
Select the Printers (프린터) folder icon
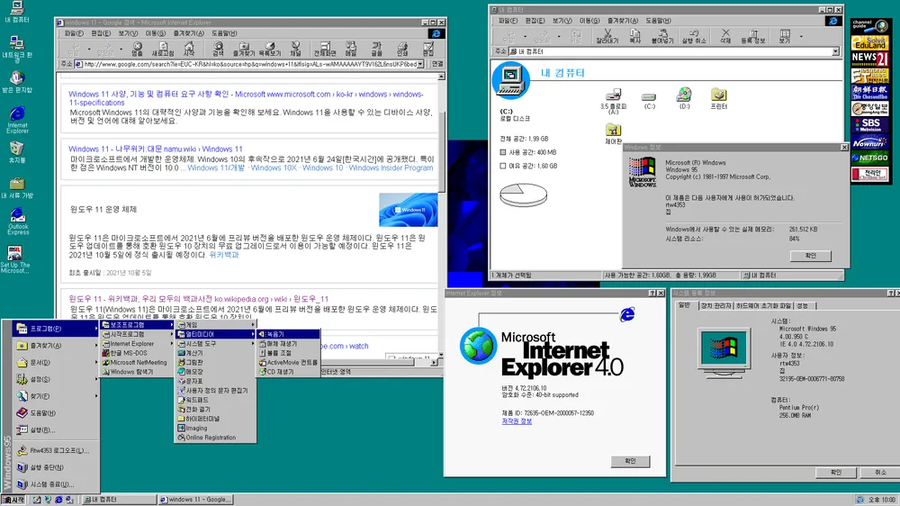pyautogui.click(x=719, y=98)
